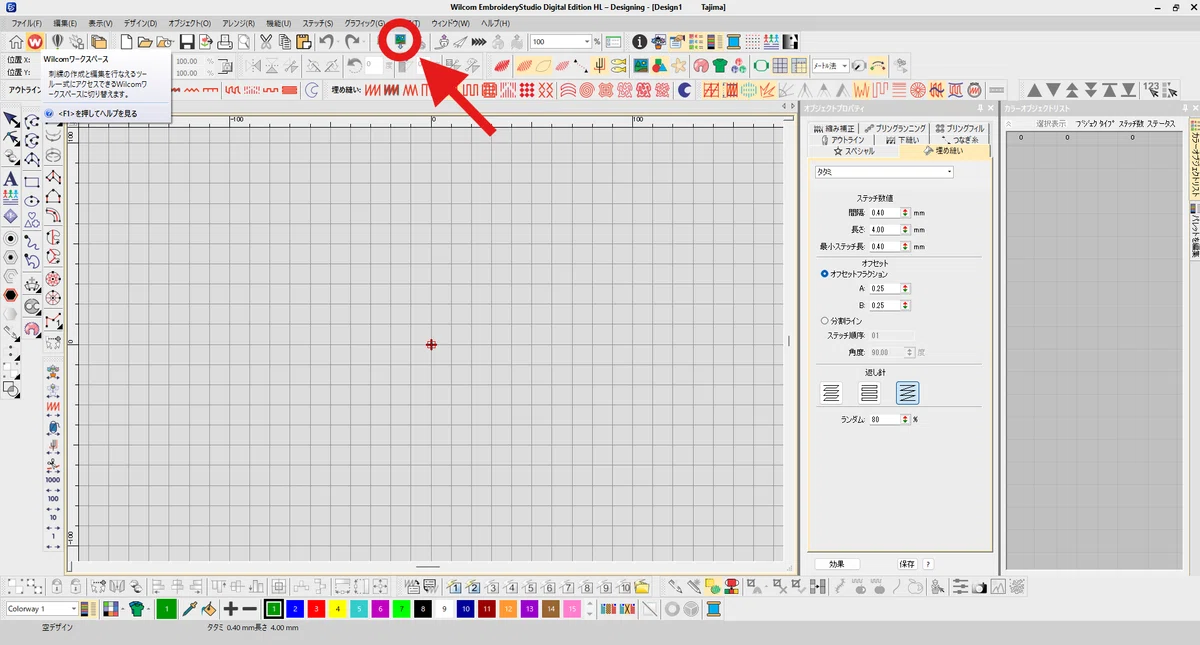Click the blue thread spool icon in top toolbar
The height and width of the screenshot is (645, 1200).
[733, 42]
